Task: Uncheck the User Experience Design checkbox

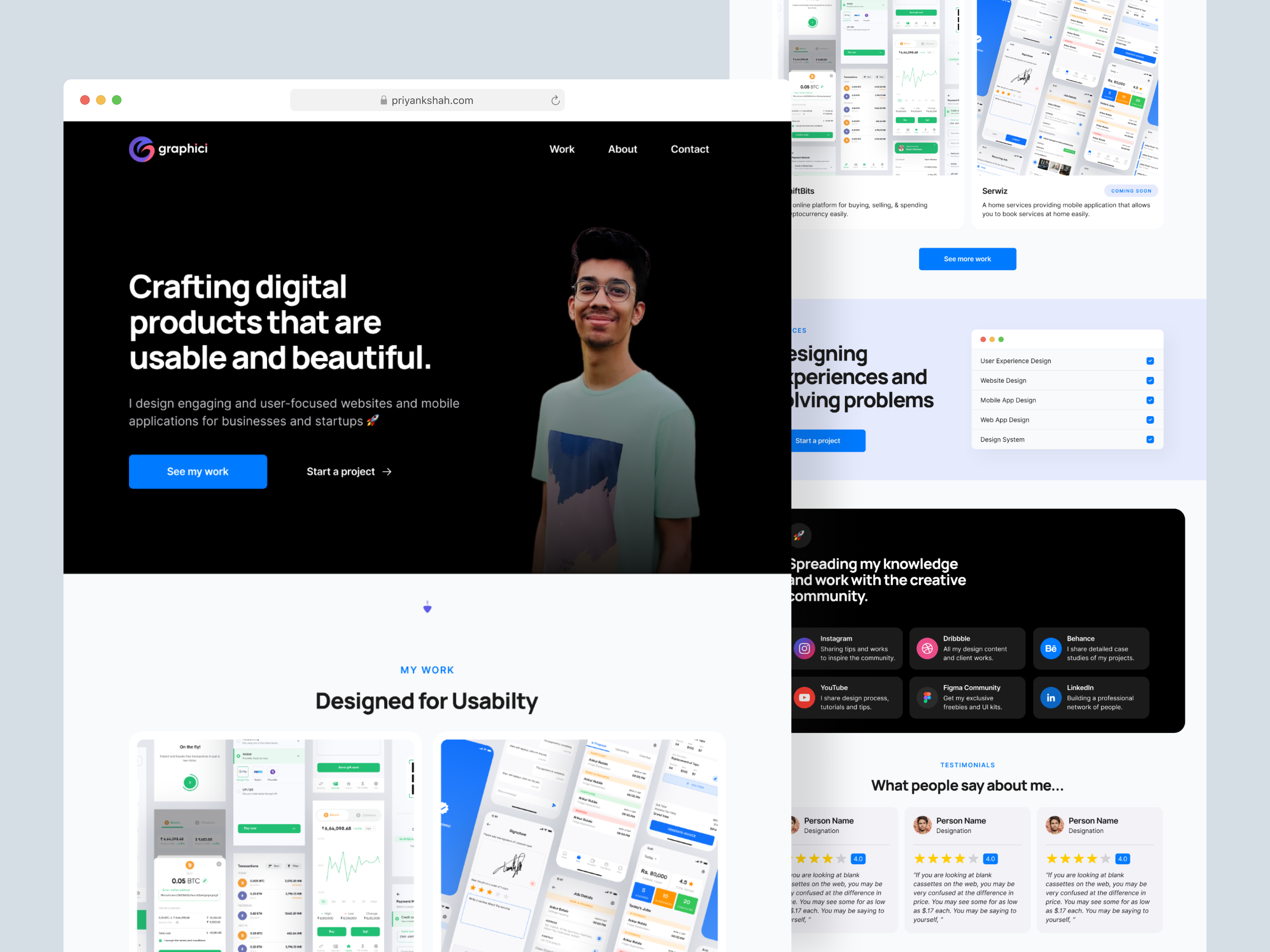Action: [1150, 361]
